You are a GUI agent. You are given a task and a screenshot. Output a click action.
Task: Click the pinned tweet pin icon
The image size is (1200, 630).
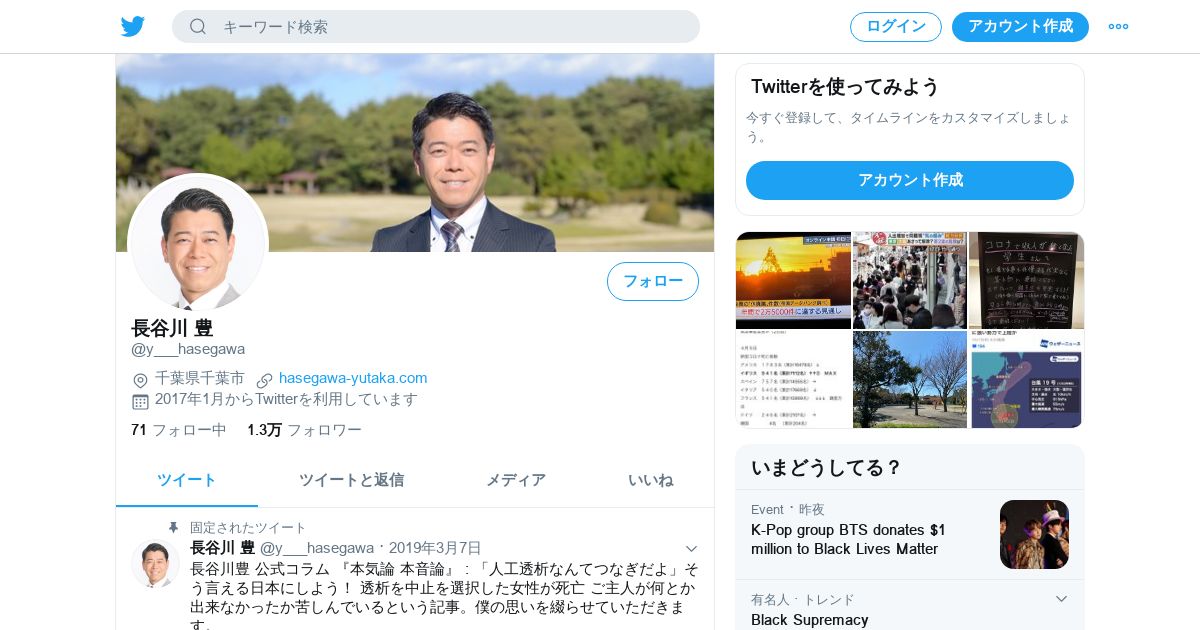(173, 527)
